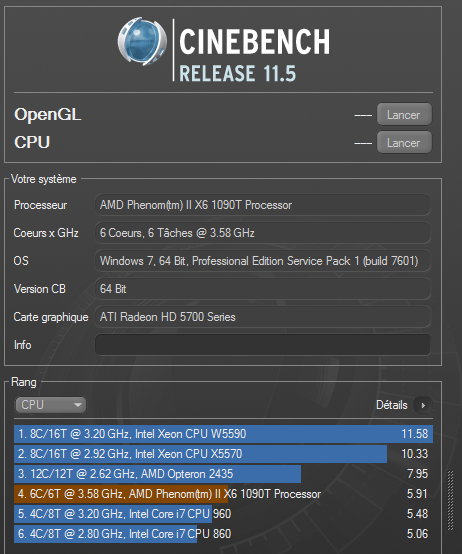Click the ranking list scrollbar handle
Viewport: 462px width, 554px height.
450,500
